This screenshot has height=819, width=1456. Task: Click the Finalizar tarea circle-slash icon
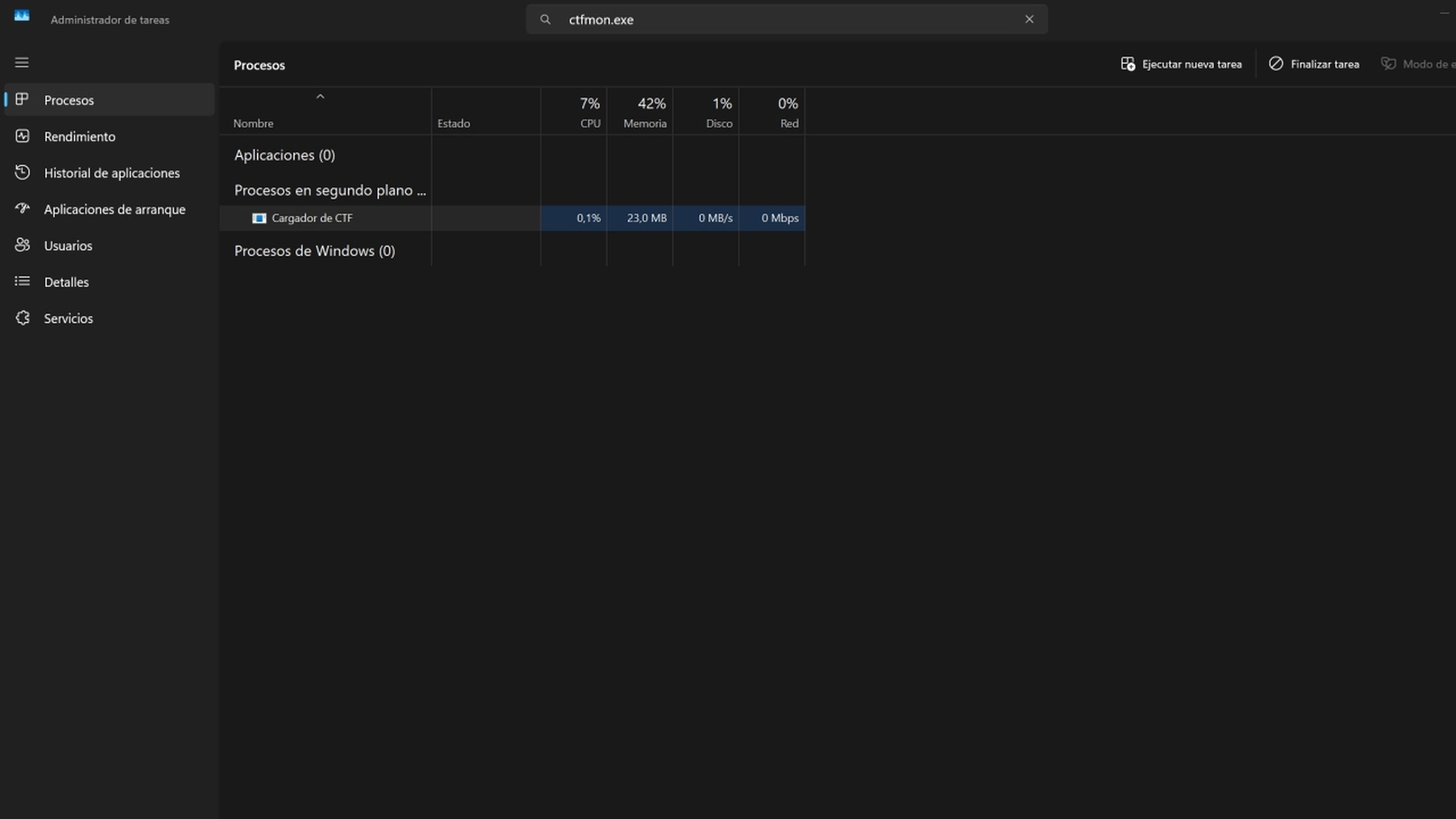(x=1276, y=64)
